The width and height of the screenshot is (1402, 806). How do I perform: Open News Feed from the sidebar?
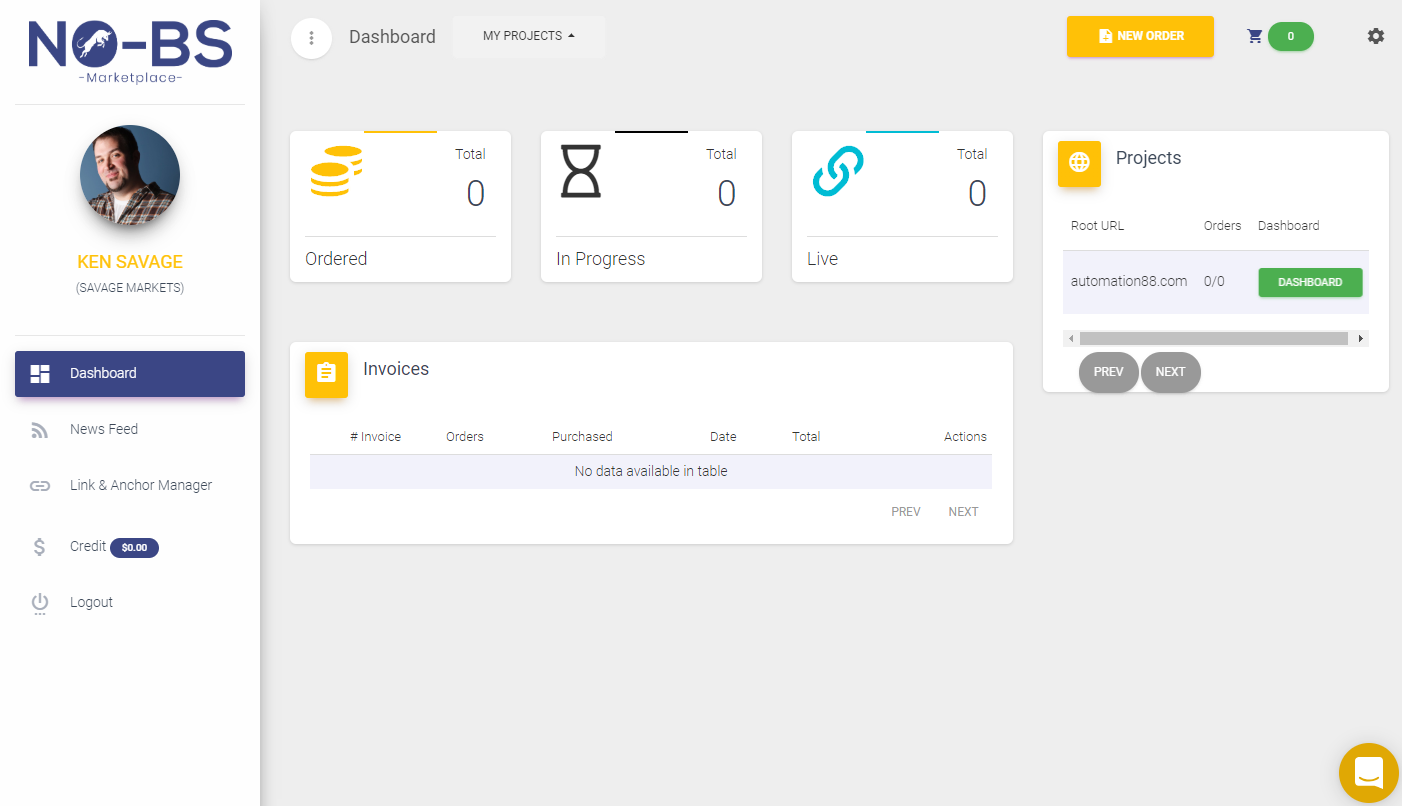coord(130,430)
